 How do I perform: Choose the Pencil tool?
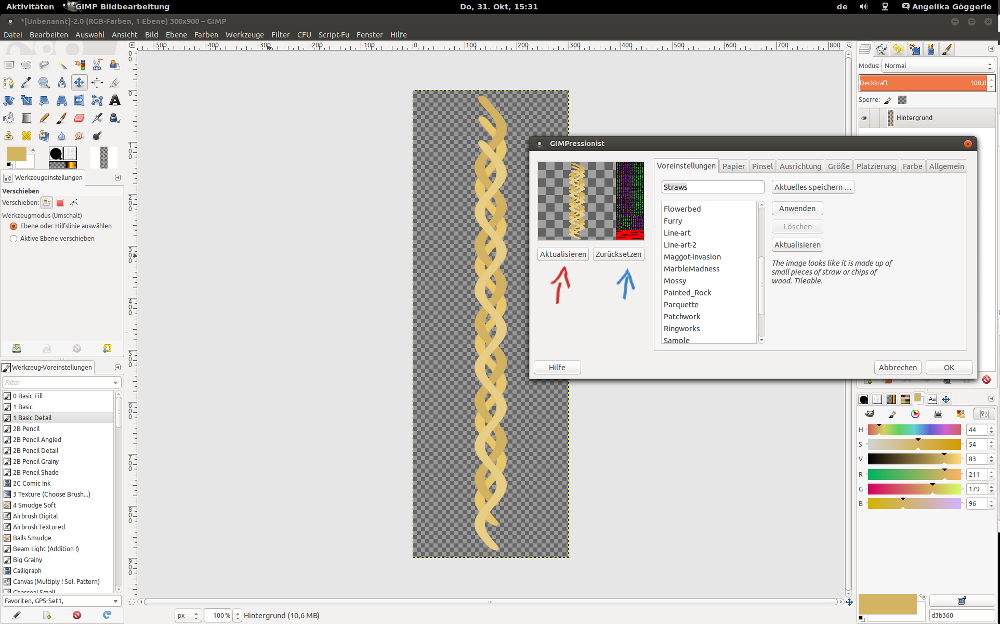click(x=43, y=118)
